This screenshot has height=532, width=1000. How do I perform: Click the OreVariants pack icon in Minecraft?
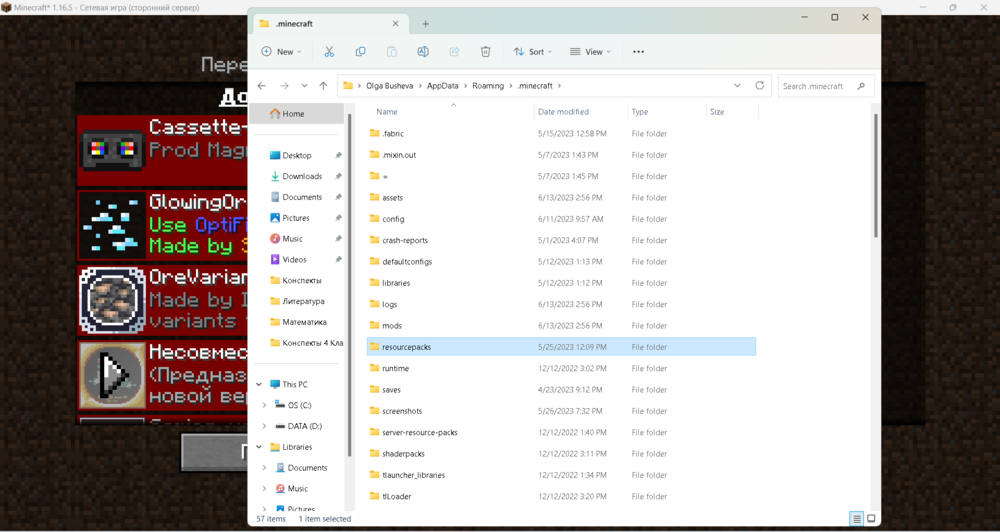pos(113,300)
